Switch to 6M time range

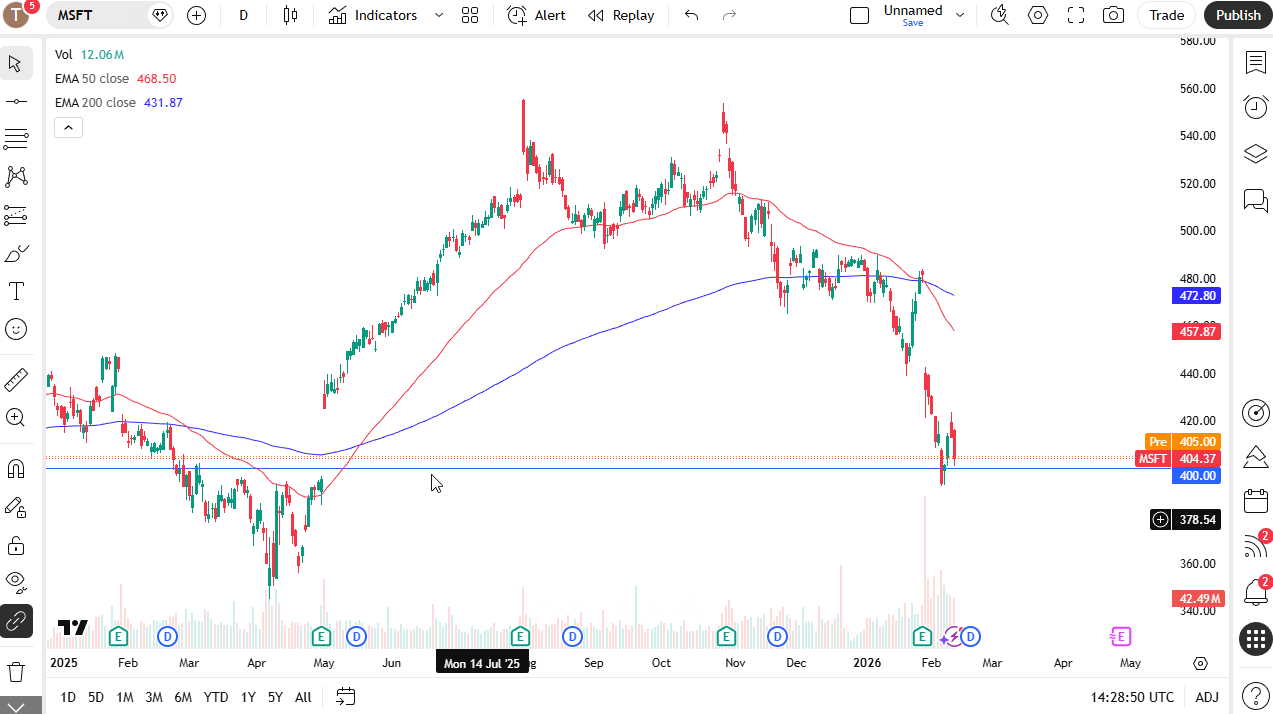(183, 697)
